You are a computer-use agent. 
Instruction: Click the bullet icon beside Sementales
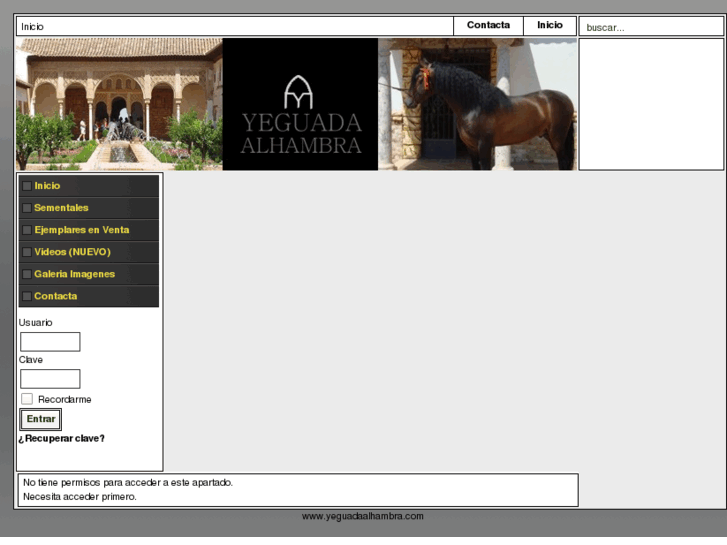point(27,208)
